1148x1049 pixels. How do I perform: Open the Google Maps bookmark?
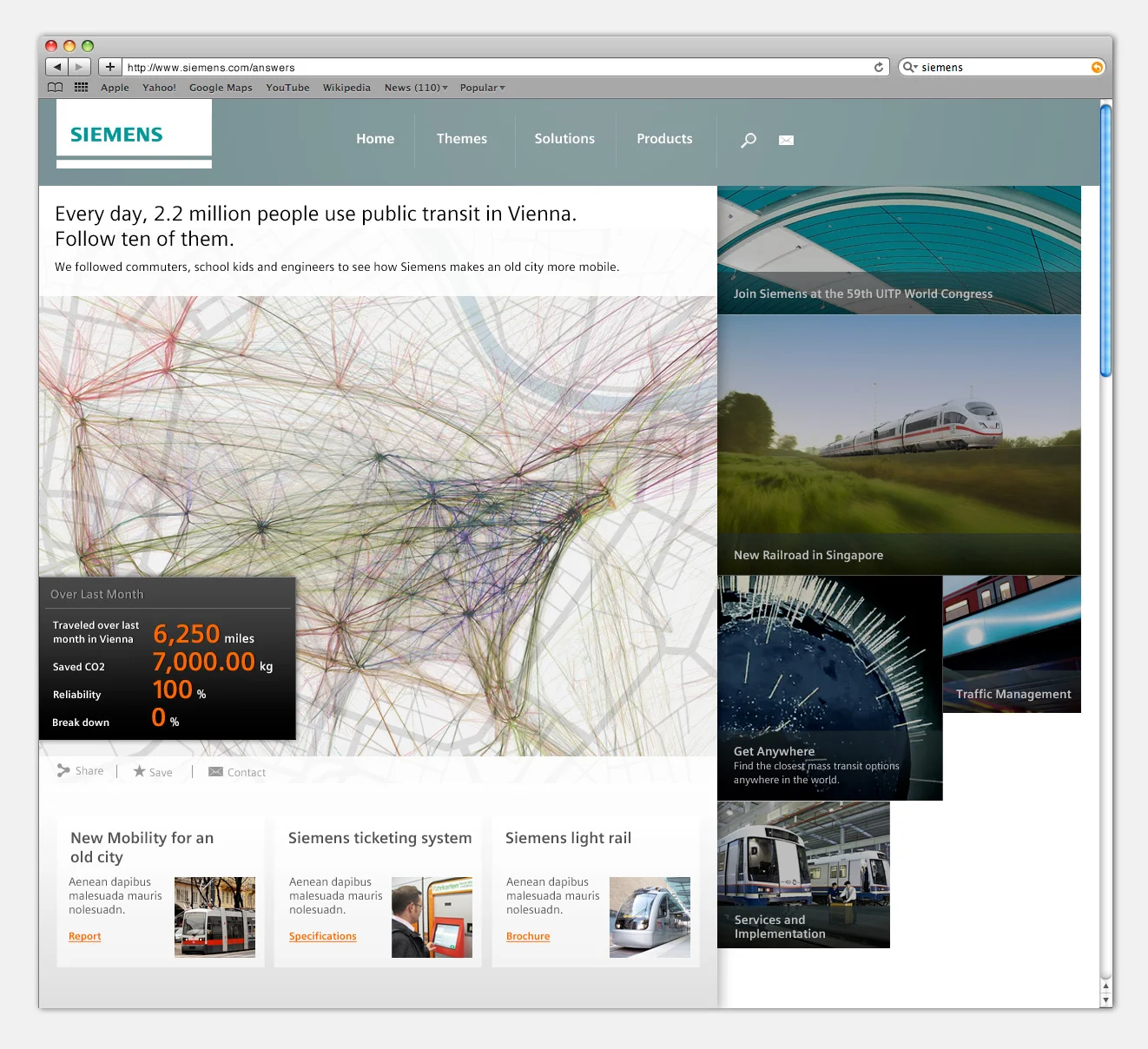pyautogui.click(x=221, y=88)
